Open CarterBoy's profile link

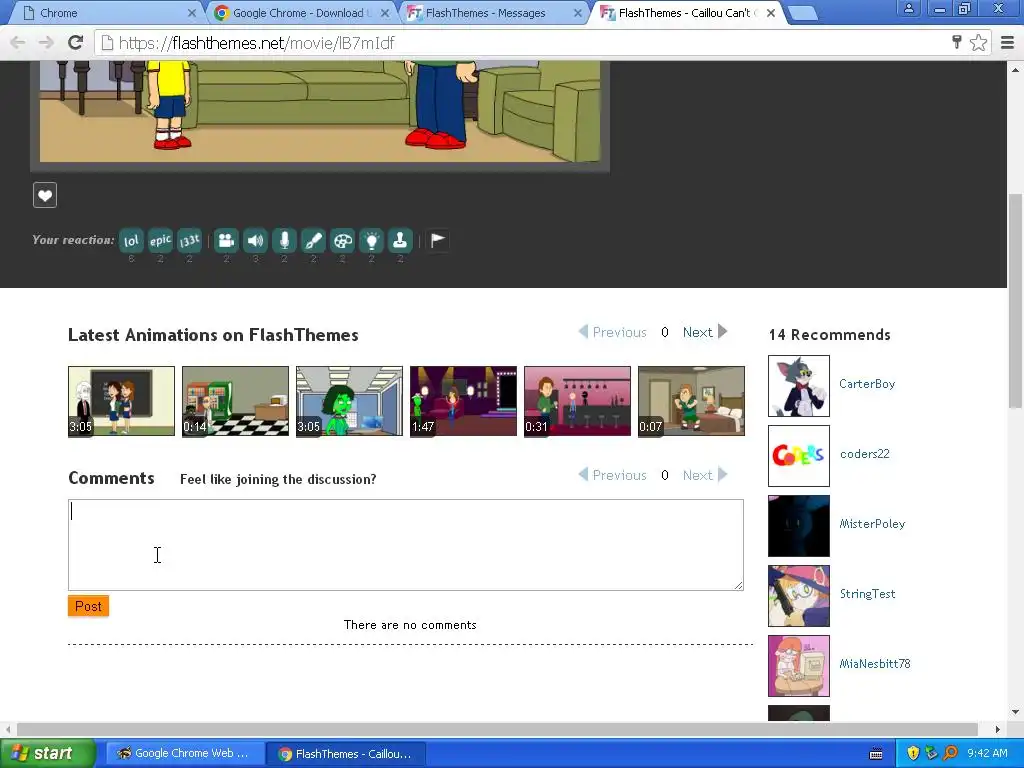867,384
